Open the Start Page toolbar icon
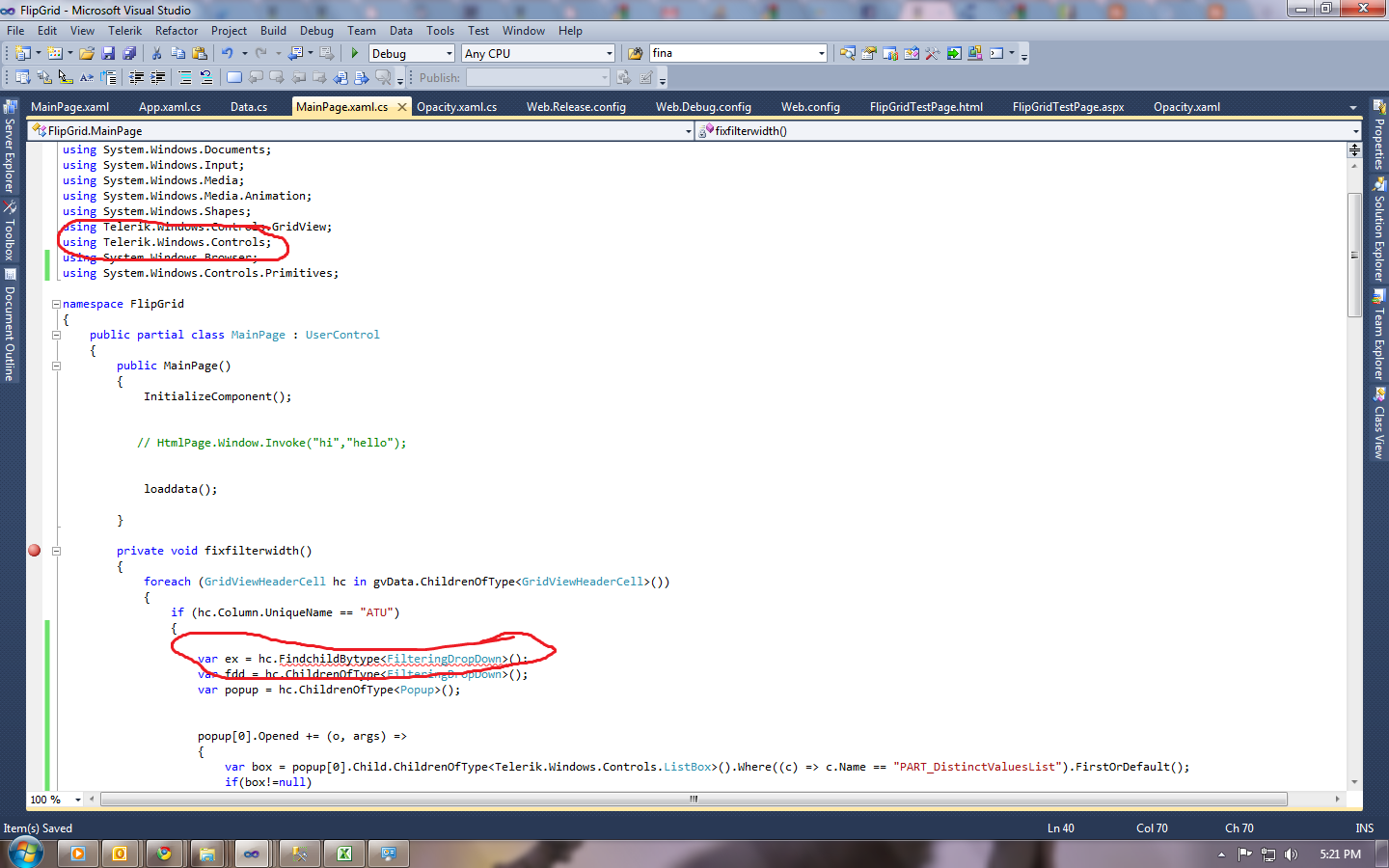Viewport: 1389px width, 868px height. tap(953, 53)
